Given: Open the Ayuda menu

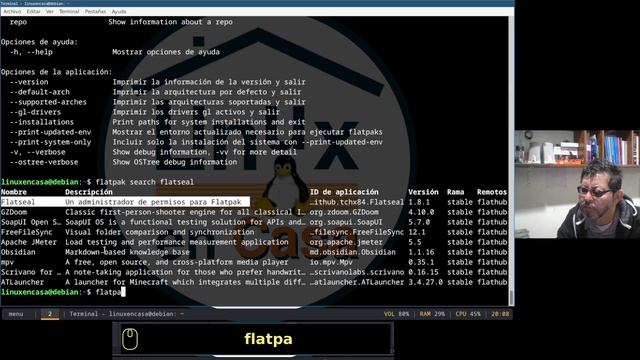Looking at the screenshot, I should tap(119, 11).
